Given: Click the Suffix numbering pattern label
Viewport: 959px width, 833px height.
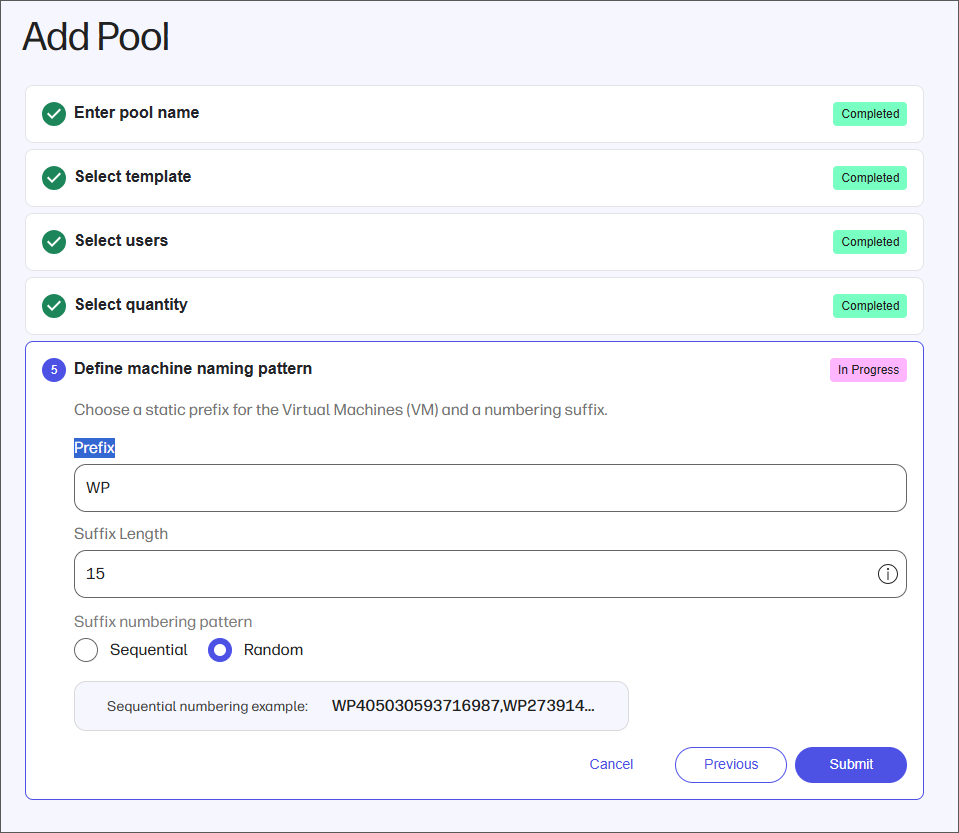Looking at the screenshot, I should click(x=163, y=622).
